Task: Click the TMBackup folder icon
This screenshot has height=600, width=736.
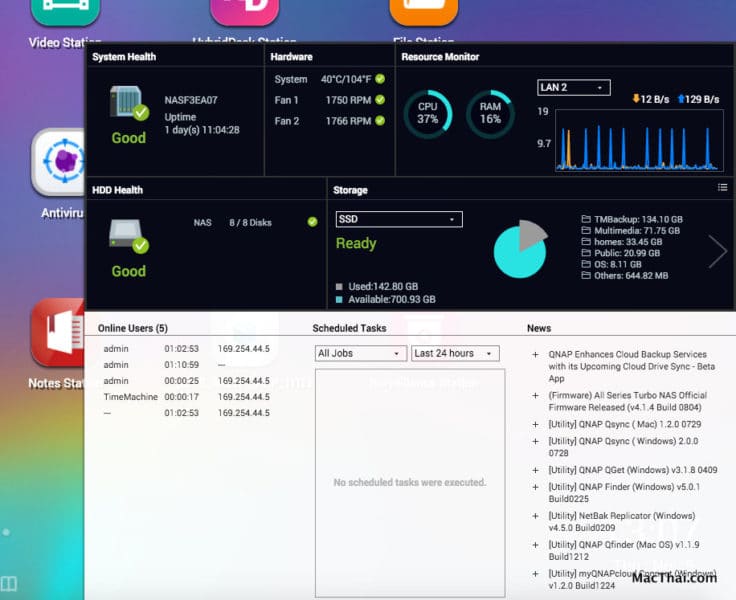Action: pyautogui.click(x=586, y=219)
